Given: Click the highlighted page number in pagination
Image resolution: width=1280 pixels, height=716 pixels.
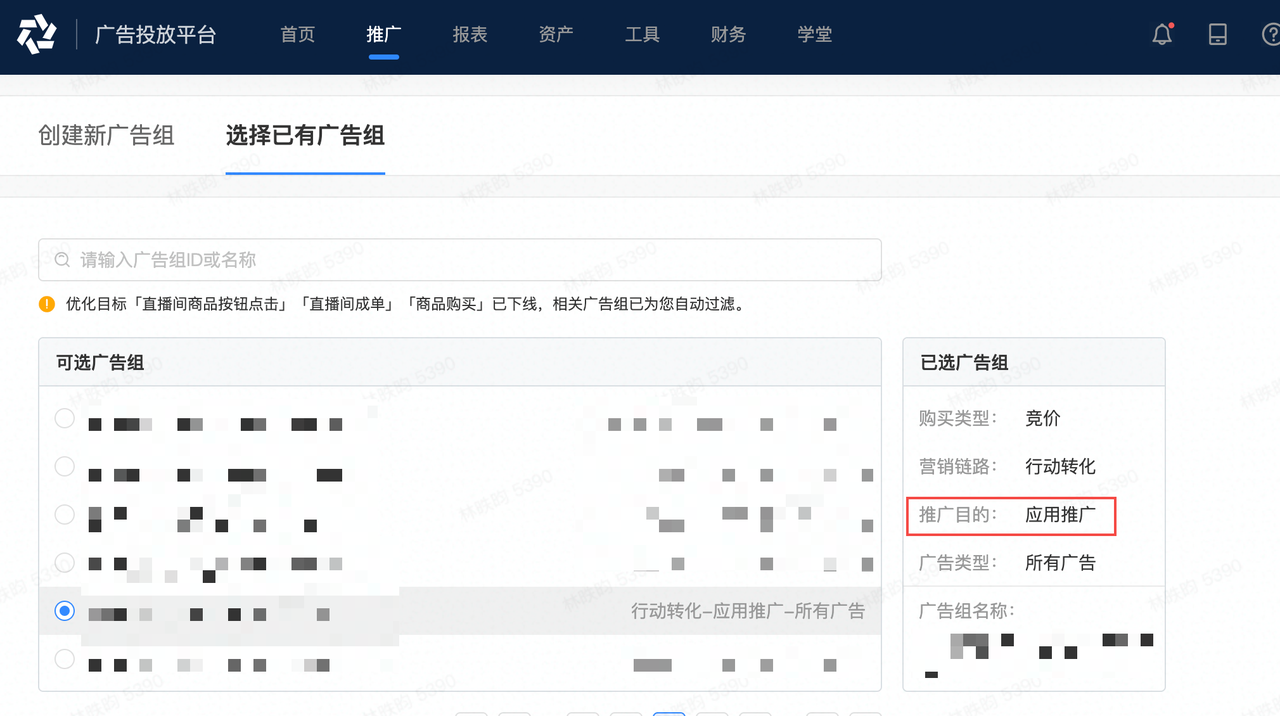Looking at the screenshot, I should 668,712.
